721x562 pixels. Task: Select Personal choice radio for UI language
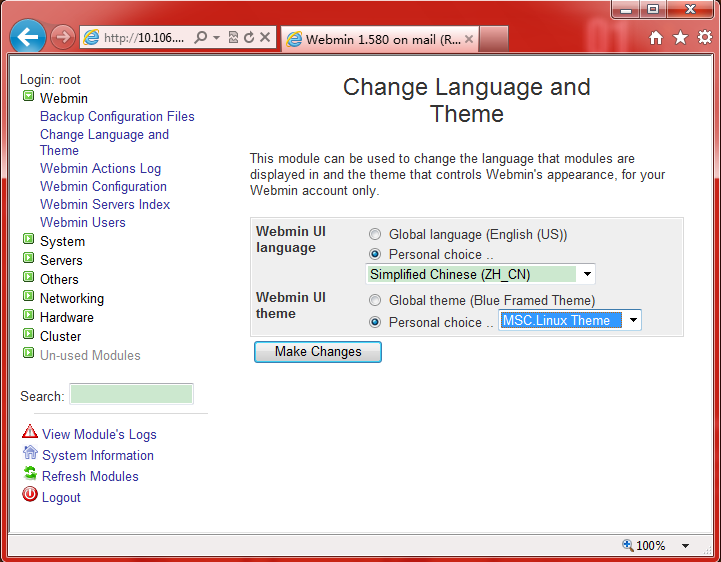pos(375,254)
